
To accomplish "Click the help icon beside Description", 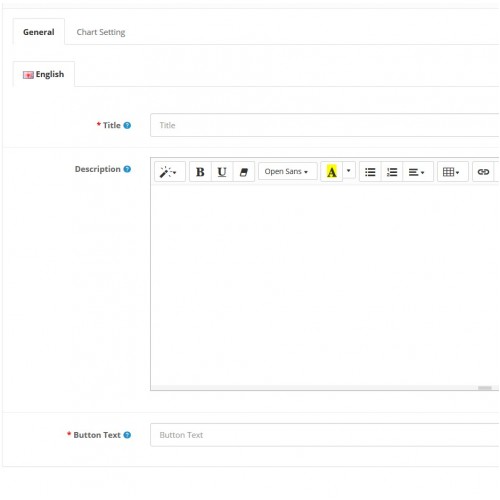I will [127, 169].
